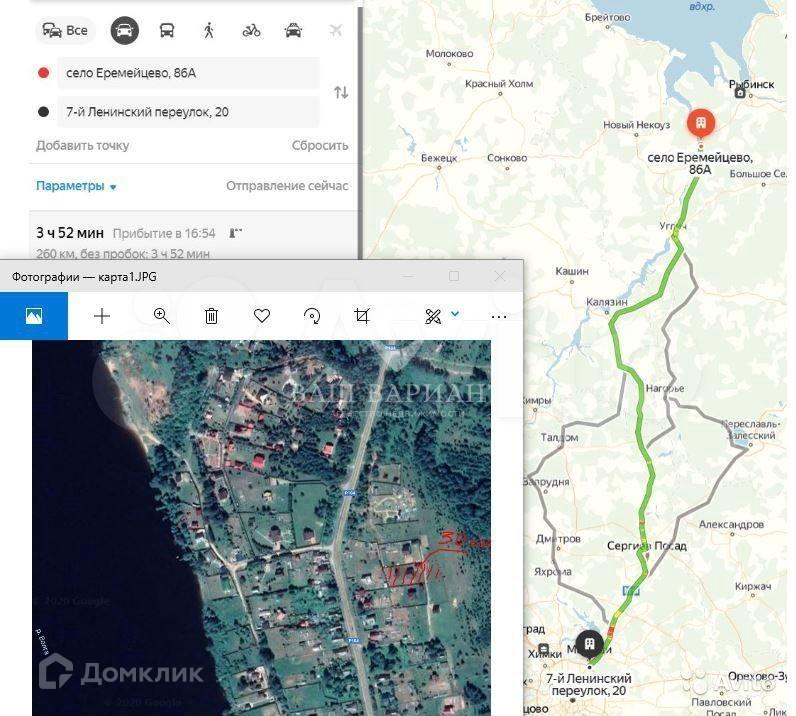
Task: Zoom the image with the magnifier icon
Action: (x=161, y=316)
